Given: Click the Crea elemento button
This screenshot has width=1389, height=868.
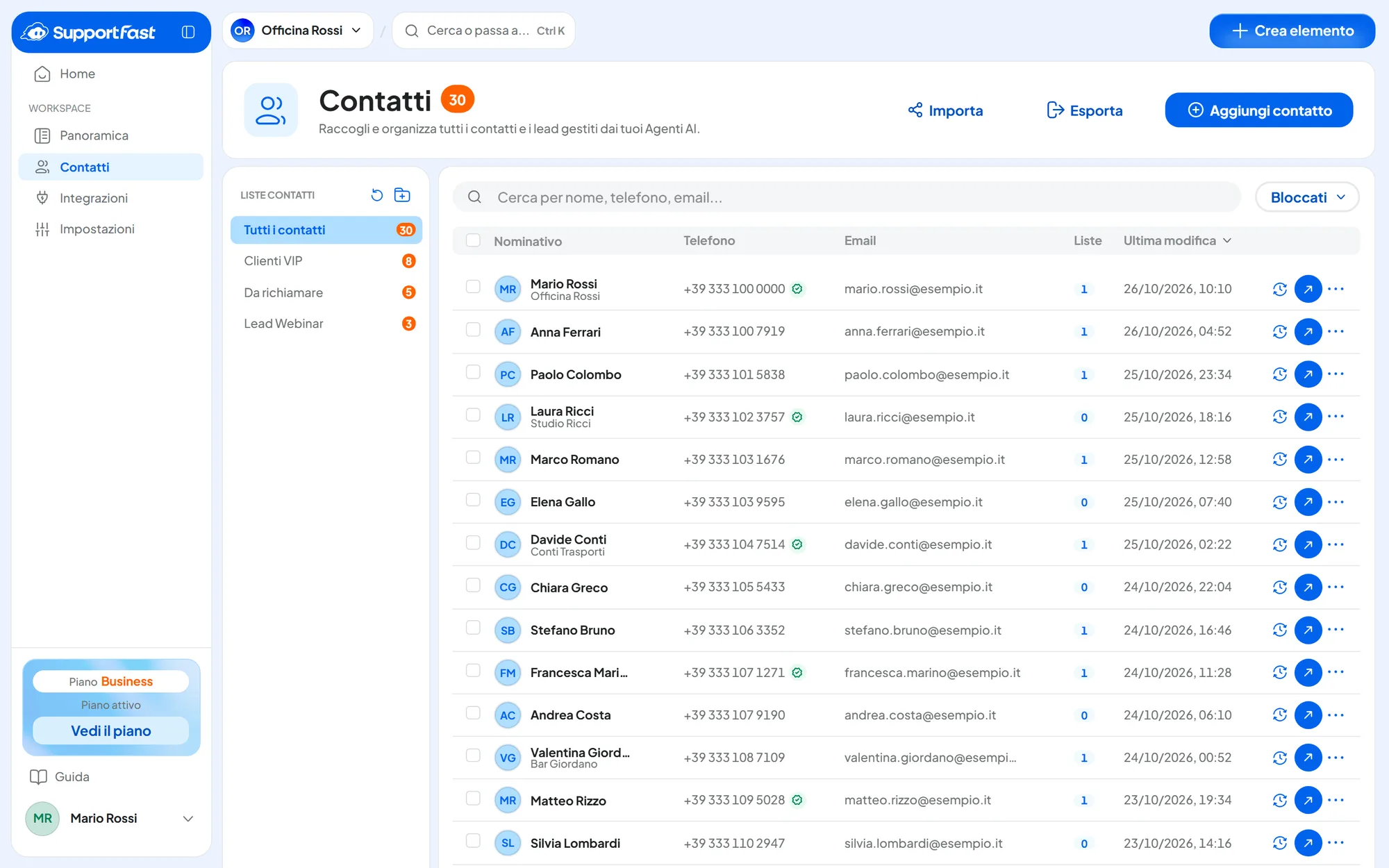Looking at the screenshot, I should pos(1292,31).
